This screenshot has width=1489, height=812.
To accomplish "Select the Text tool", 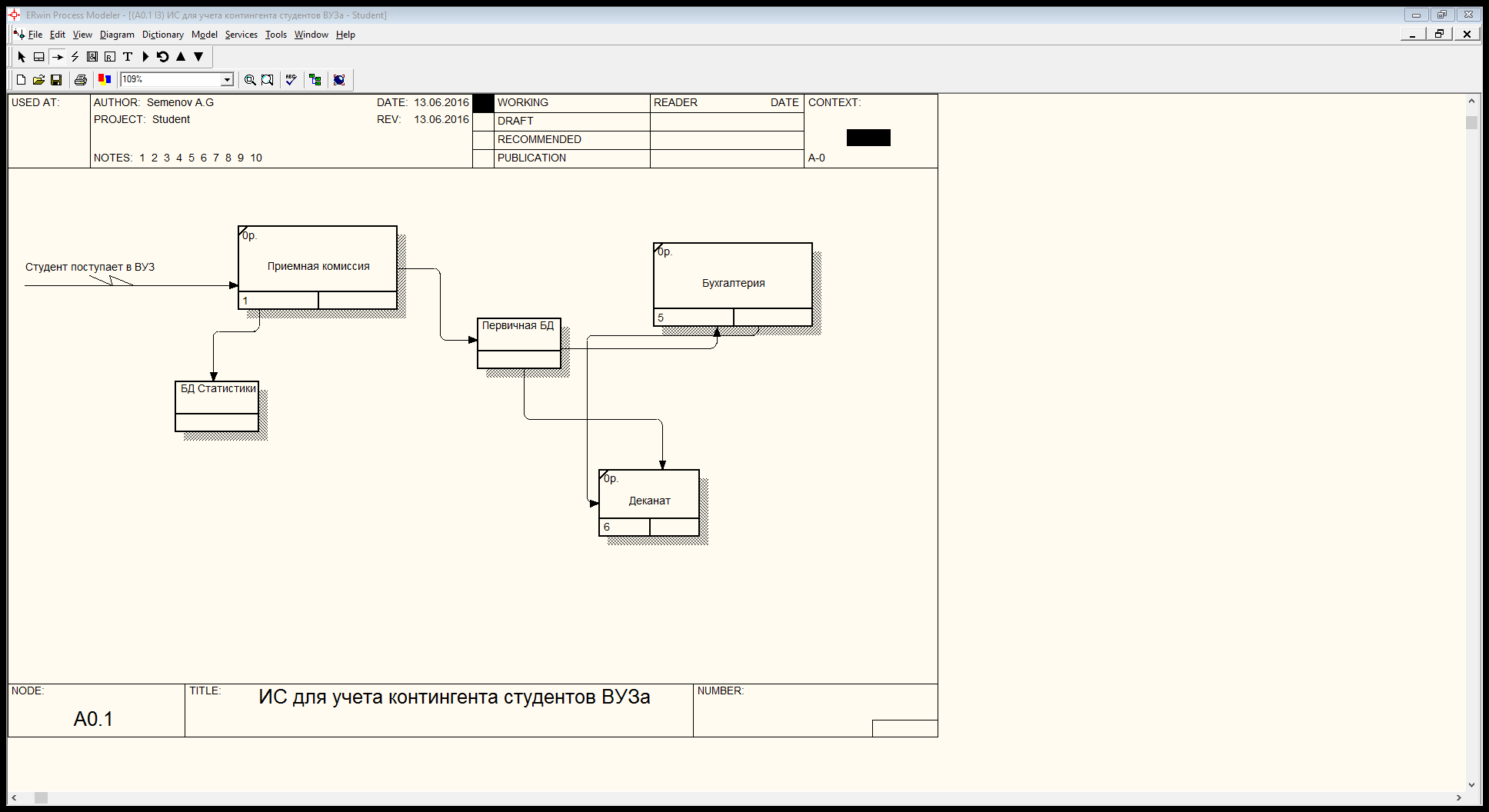I will 128,57.
